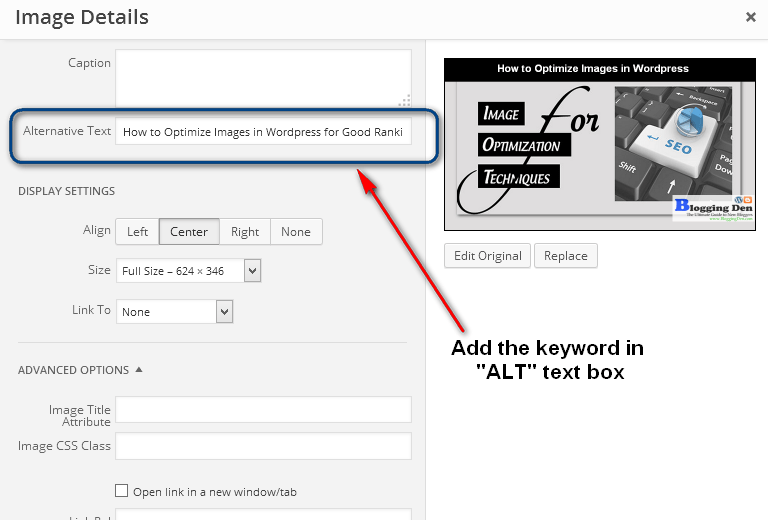Viewport: 768px width, 520px height.
Task: Open the Size dropdown showing Full Size
Action: click(x=189, y=271)
